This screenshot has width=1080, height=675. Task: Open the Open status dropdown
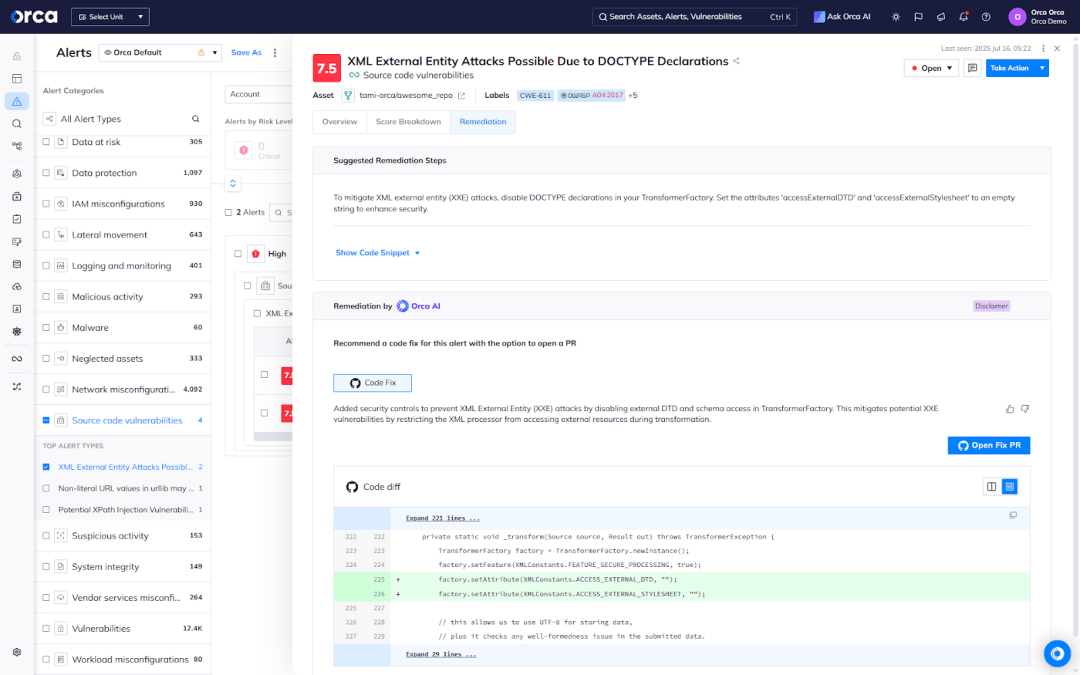point(931,68)
